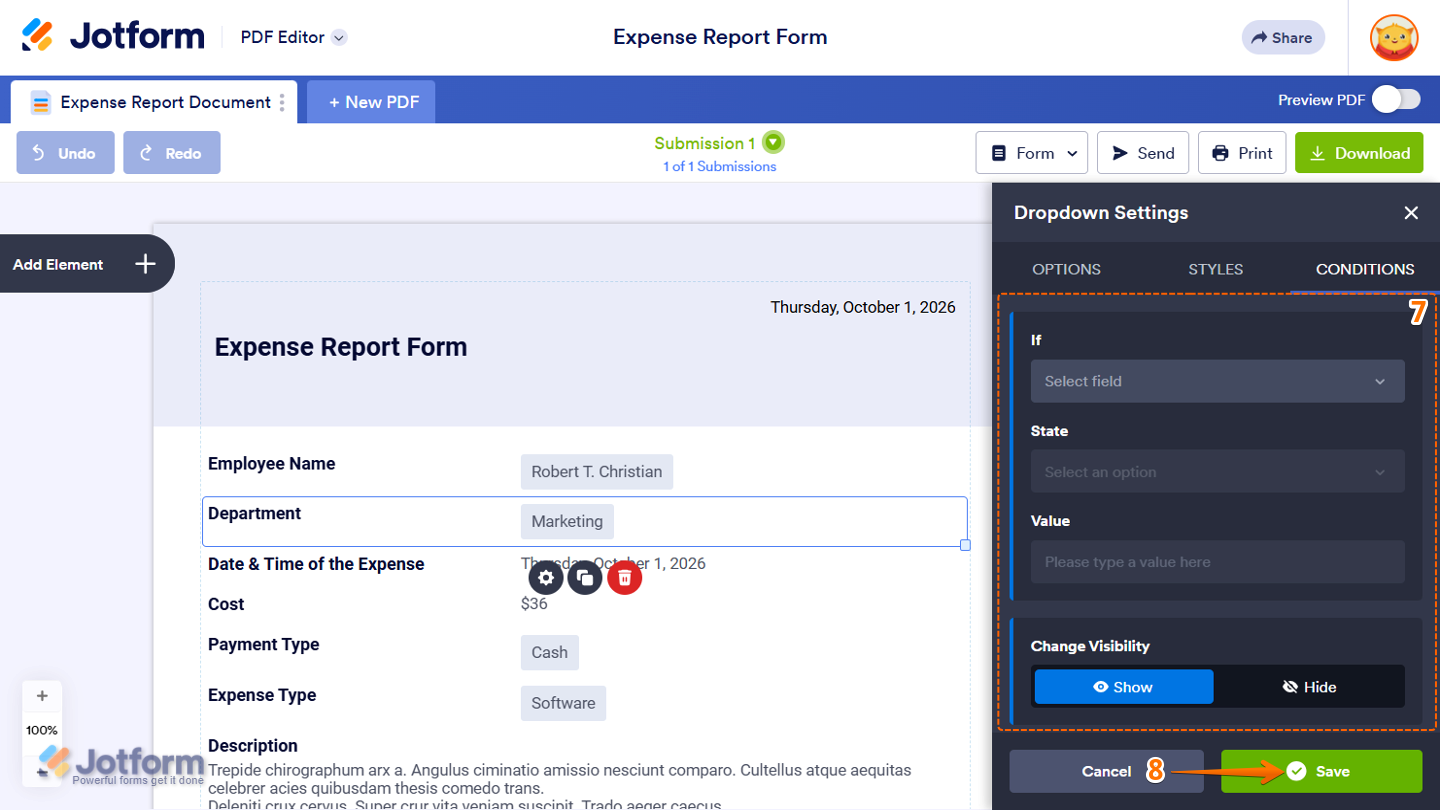The height and width of the screenshot is (810, 1440).
Task: Click the green Download button
Action: 1359,153
